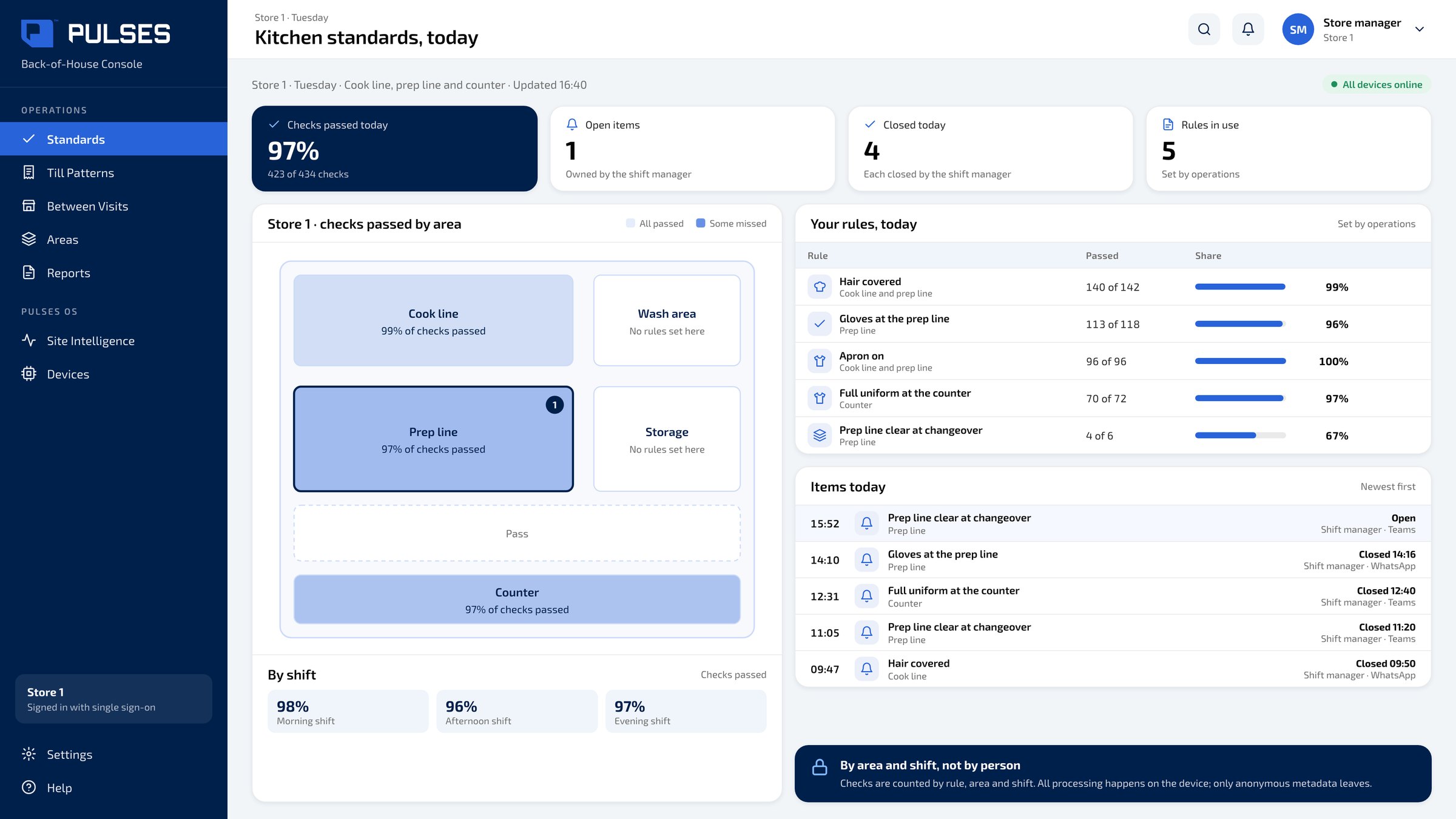1456x819 pixels.
Task: Open notifications bell in the top bar
Action: click(x=1248, y=29)
